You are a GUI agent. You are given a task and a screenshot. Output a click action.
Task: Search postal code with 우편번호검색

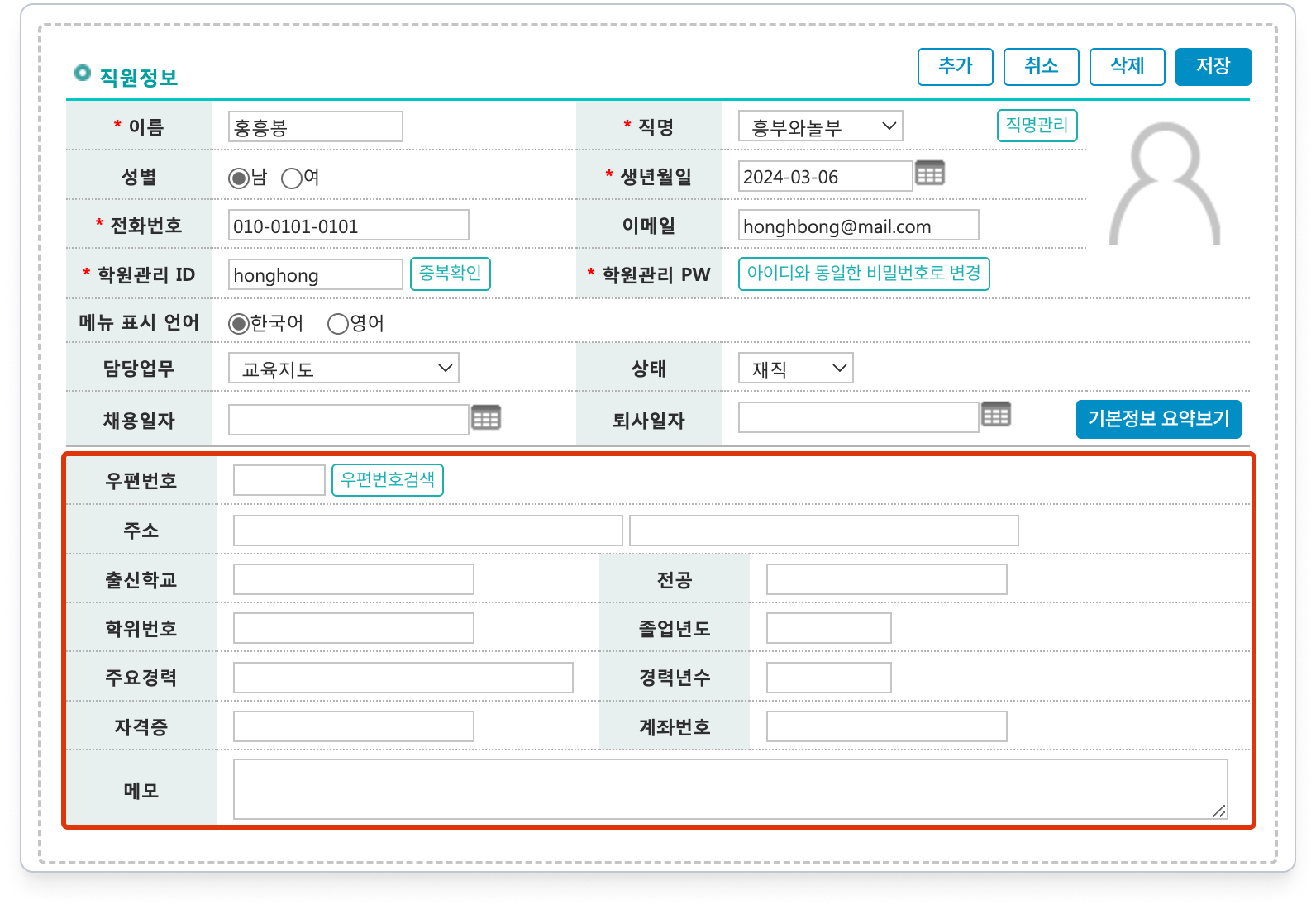[388, 479]
